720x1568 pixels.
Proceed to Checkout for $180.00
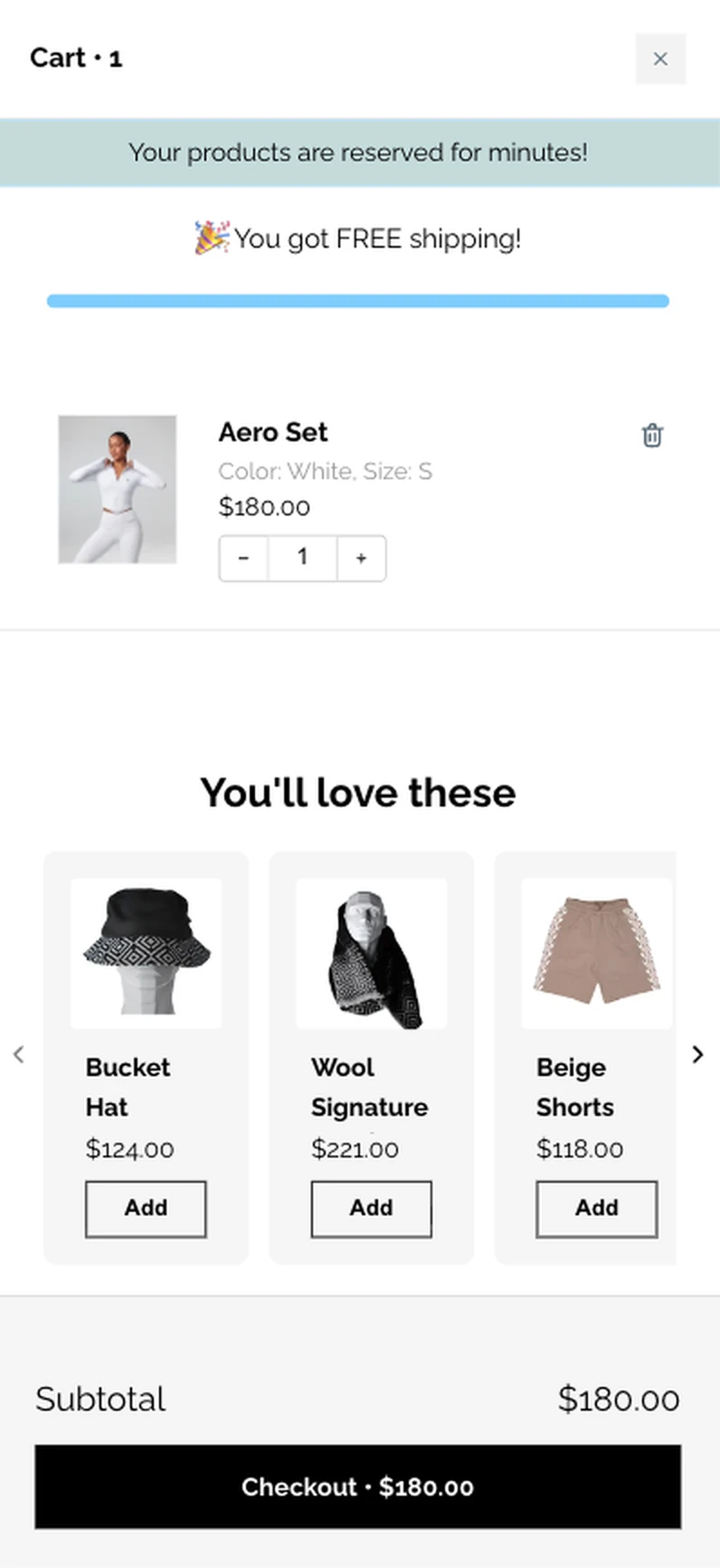358,1487
